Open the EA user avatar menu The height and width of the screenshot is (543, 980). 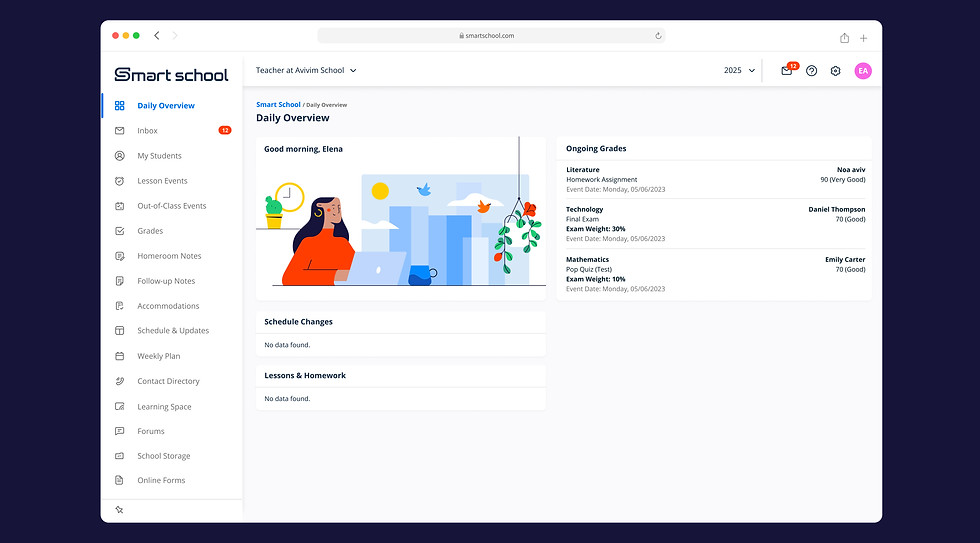pyautogui.click(x=863, y=71)
